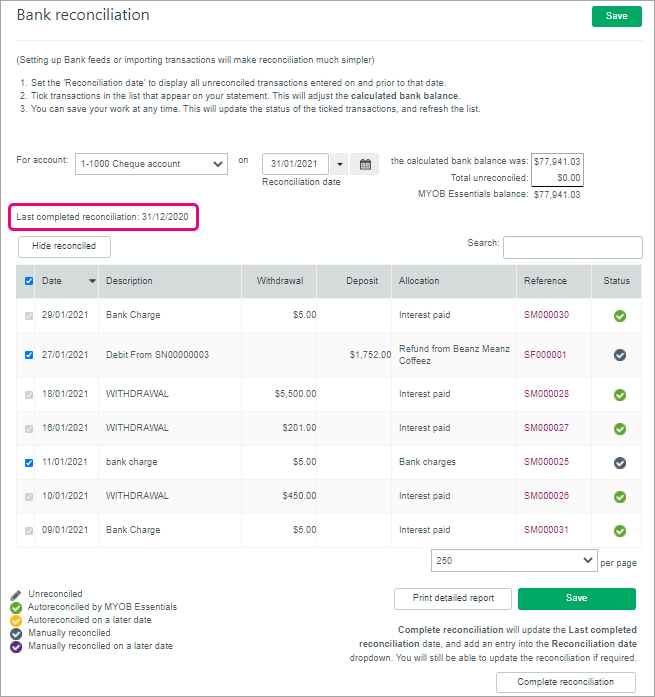The height and width of the screenshot is (697, 655).
Task: Open the 1-1000 Cheque account dropdown
Action: (151, 164)
